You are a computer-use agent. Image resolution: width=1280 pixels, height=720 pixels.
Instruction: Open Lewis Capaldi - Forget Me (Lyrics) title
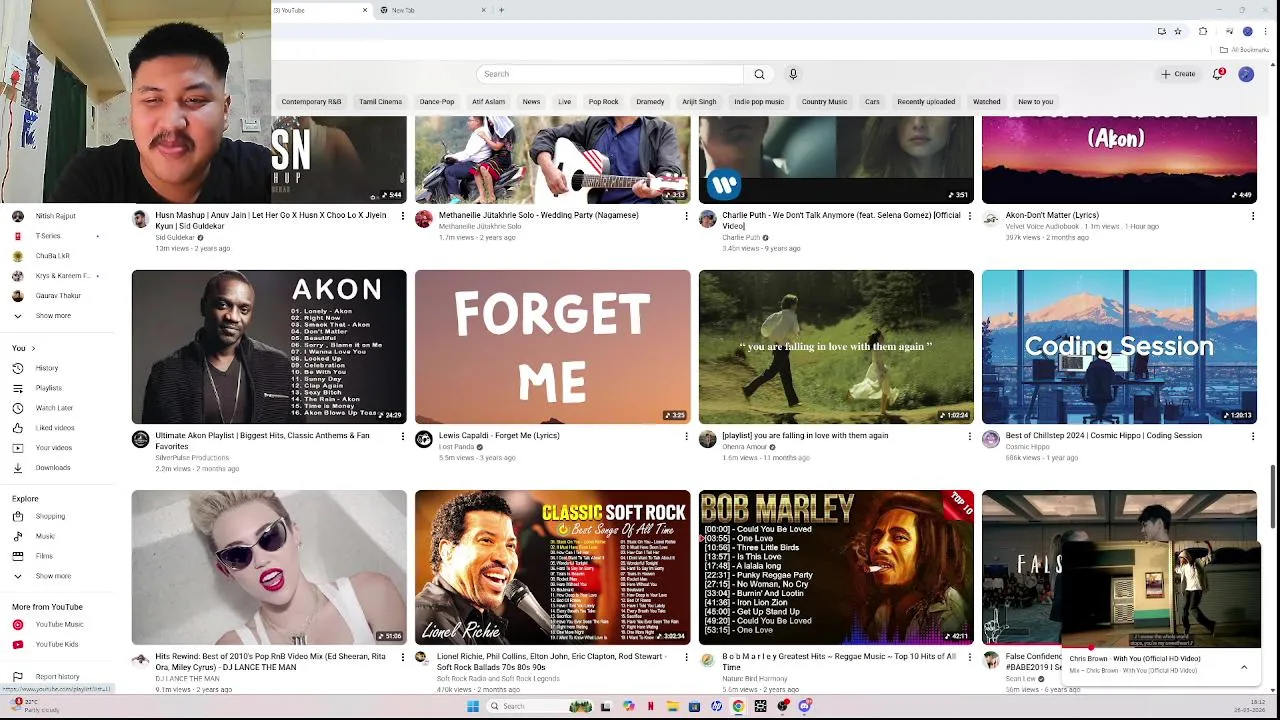coord(498,436)
